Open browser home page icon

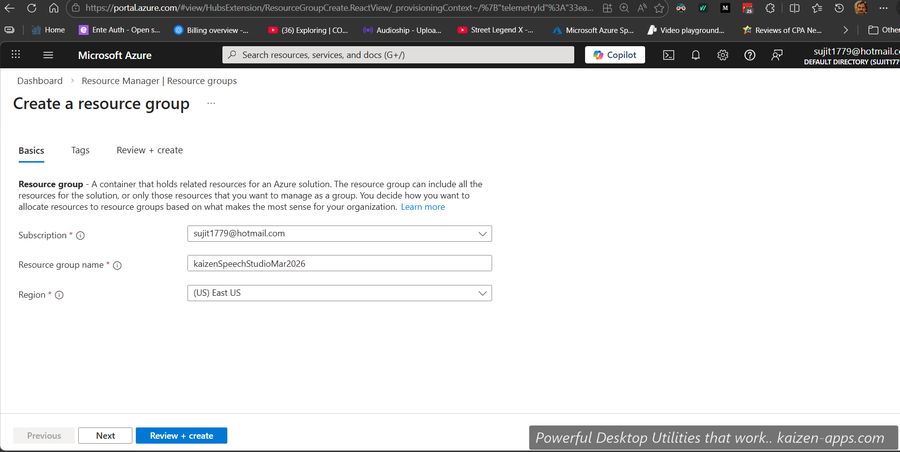53,8
